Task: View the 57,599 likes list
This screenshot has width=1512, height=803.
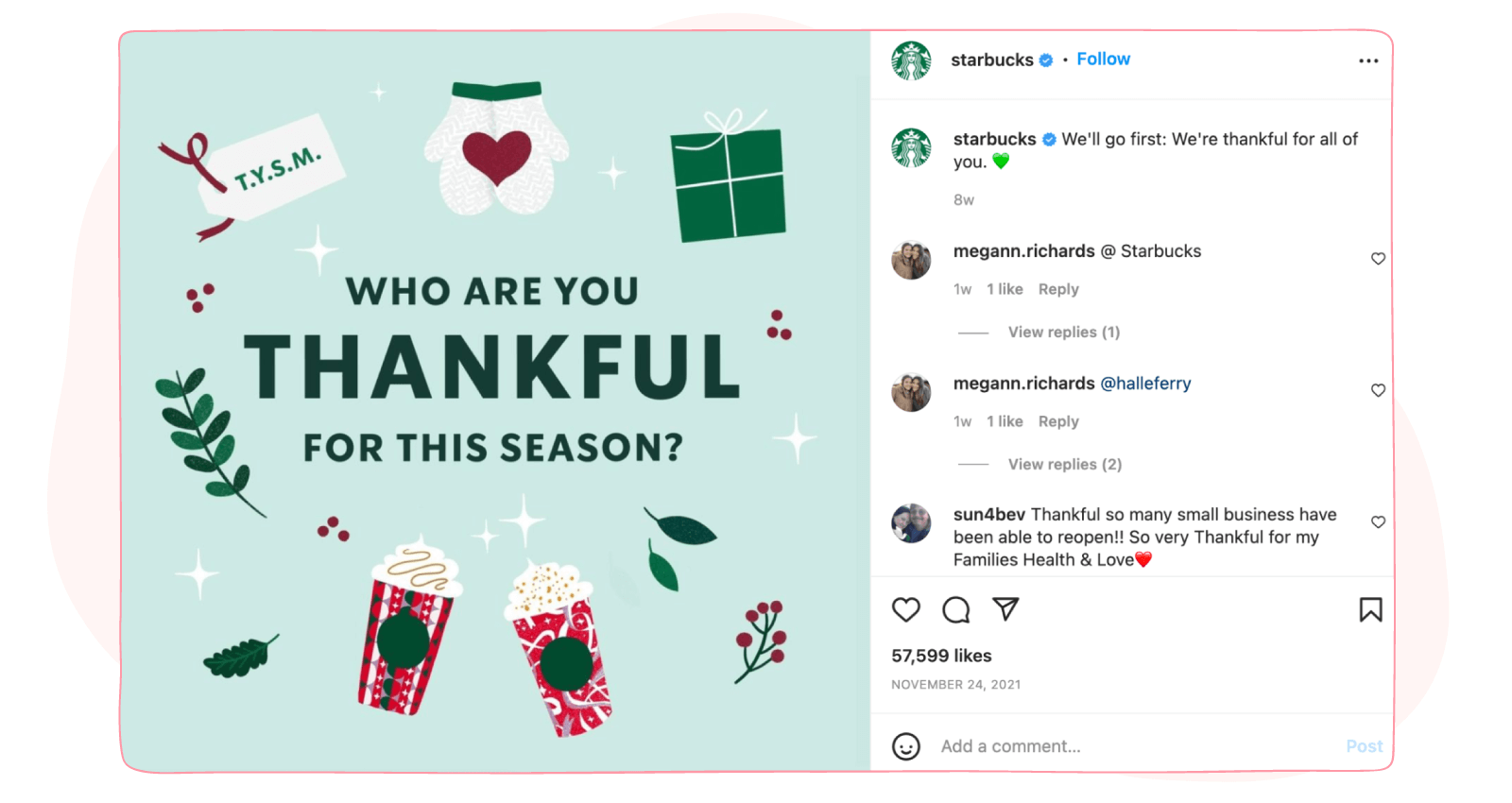Action: point(941,656)
